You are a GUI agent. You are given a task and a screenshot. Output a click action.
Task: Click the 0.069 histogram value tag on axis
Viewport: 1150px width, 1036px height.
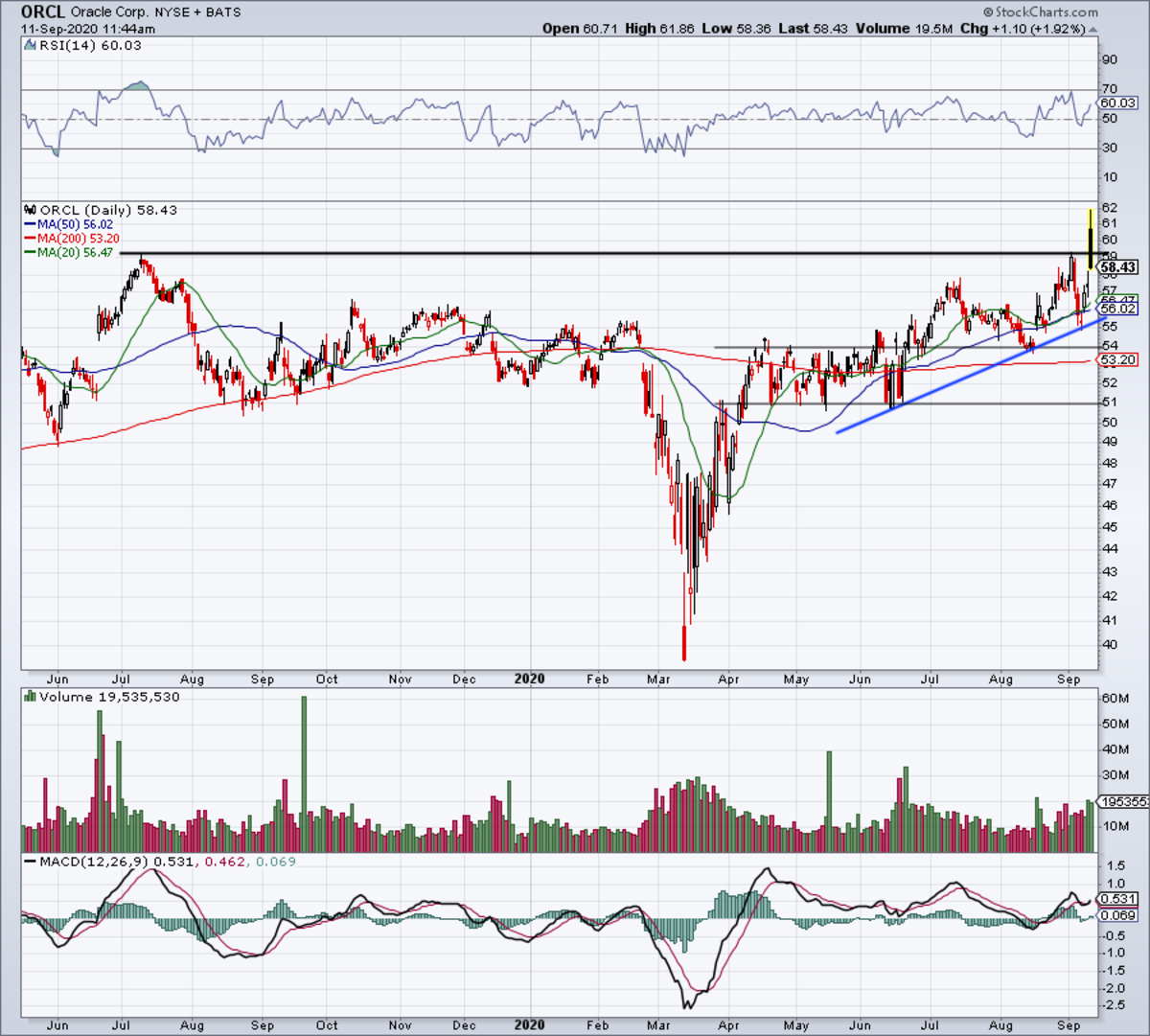1118,916
